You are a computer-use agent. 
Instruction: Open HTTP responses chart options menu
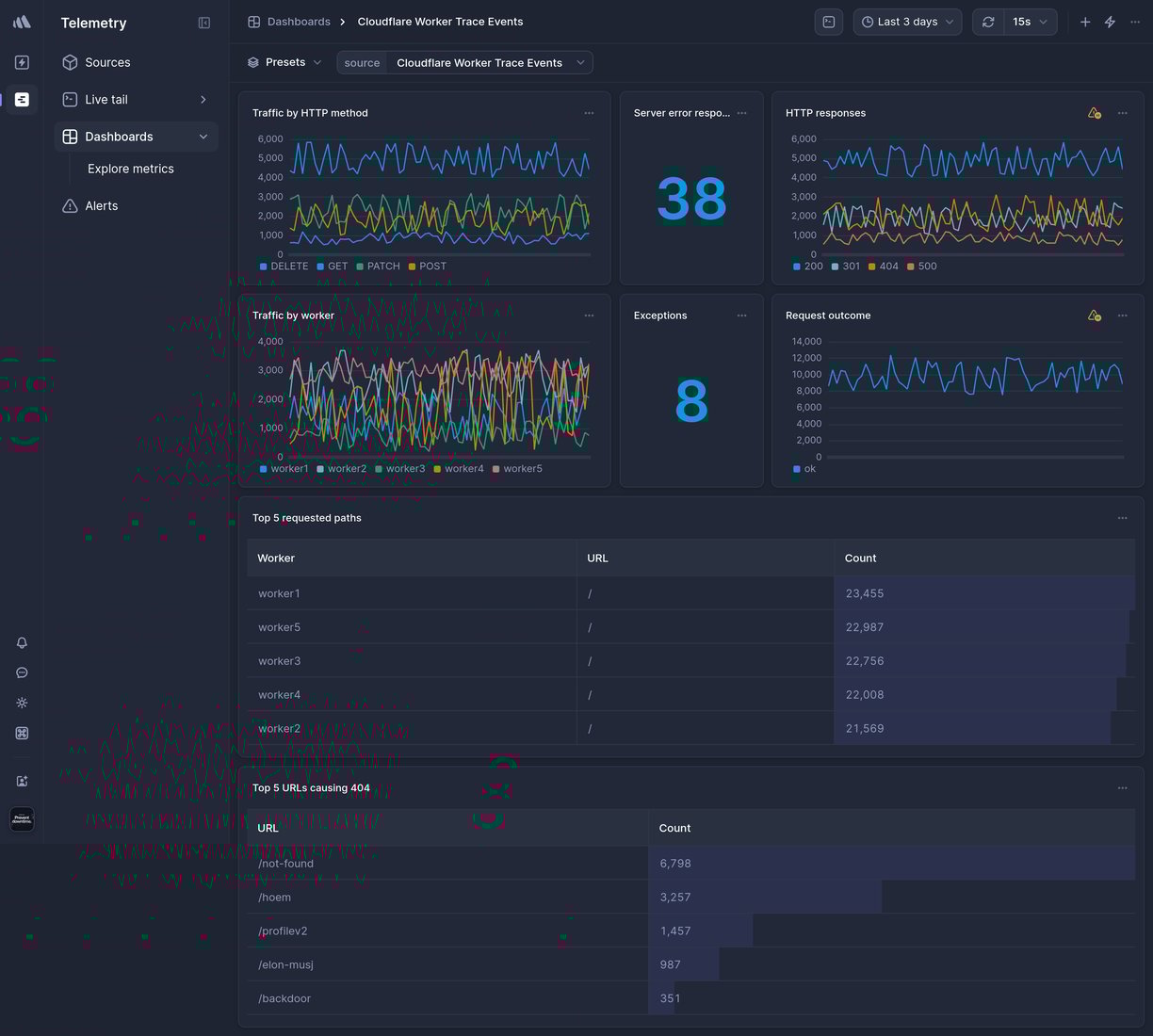tap(1122, 113)
